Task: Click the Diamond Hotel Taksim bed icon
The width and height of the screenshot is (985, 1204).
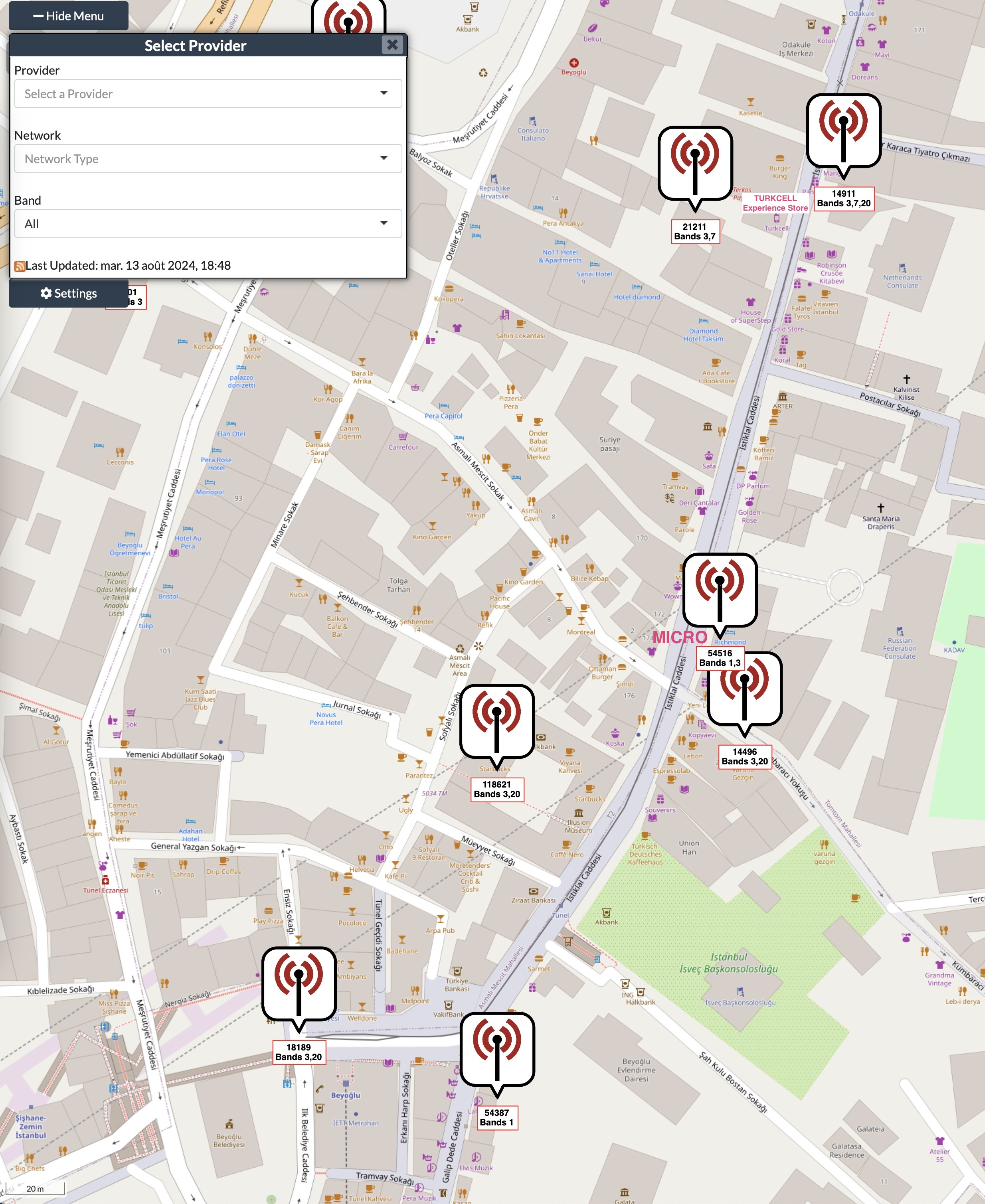Action: click(x=704, y=321)
